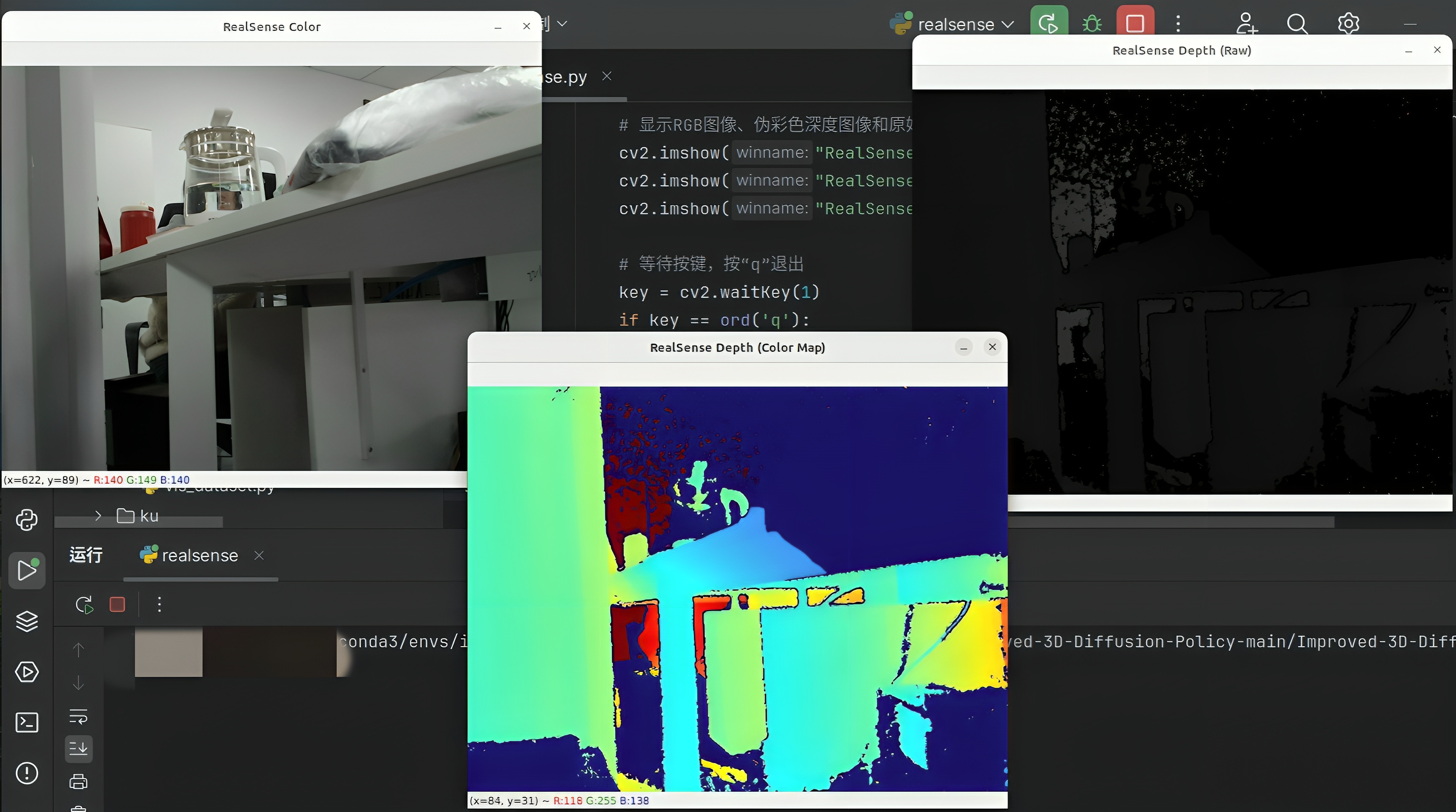Click the stop button in run panel toolbar
The image size is (1456, 812).
[x=117, y=605]
